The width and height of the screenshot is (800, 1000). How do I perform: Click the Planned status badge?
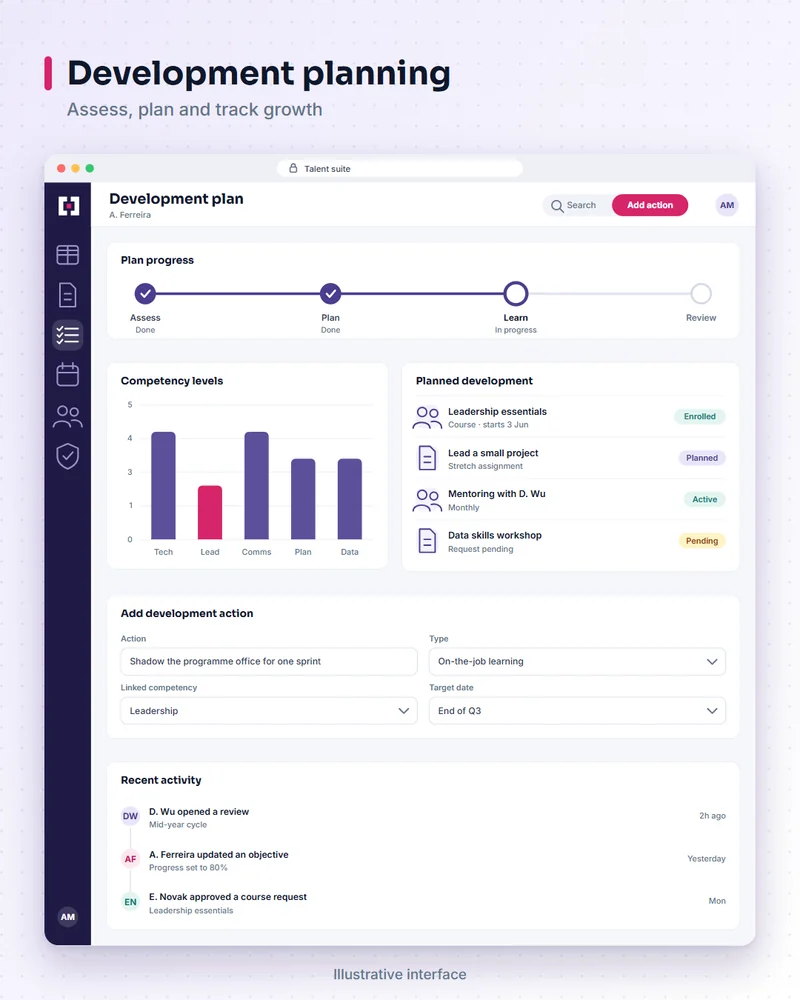point(702,458)
